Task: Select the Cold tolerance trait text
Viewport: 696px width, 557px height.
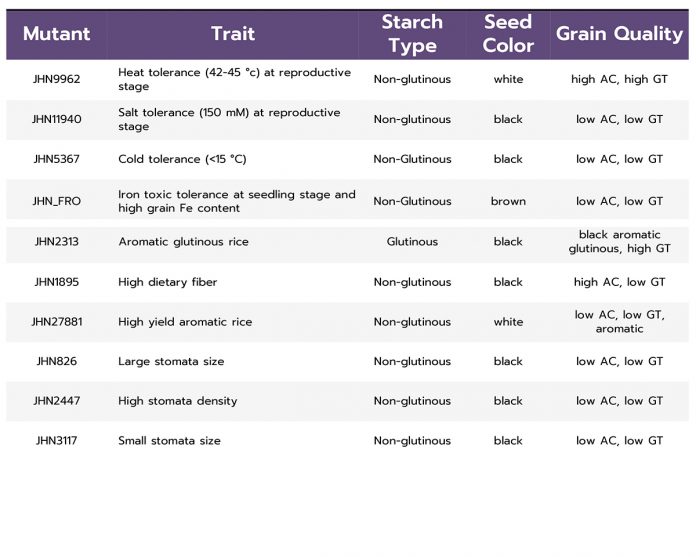Action: (182, 159)
